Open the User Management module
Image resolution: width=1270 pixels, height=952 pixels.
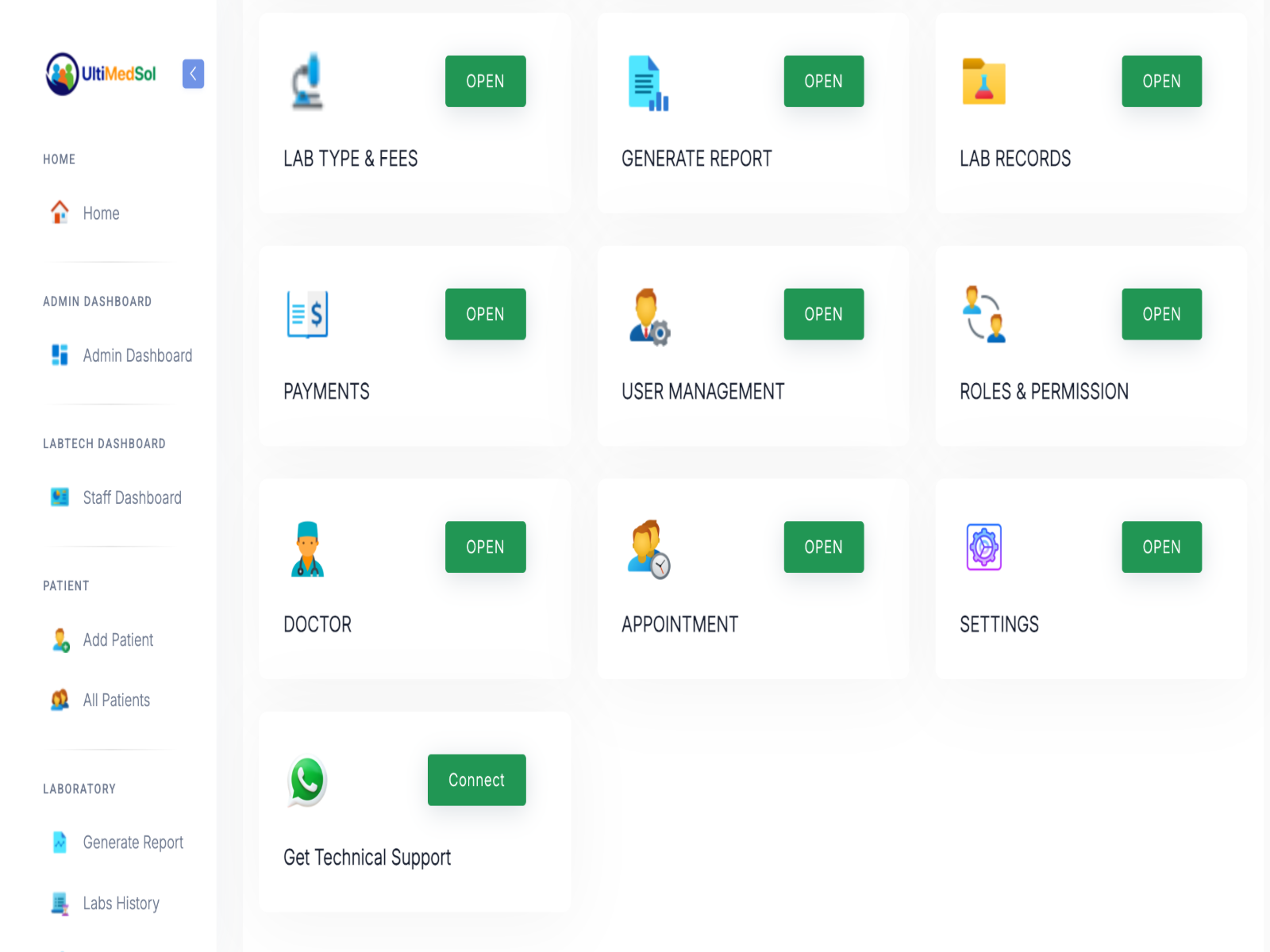[x=823, y=314]
